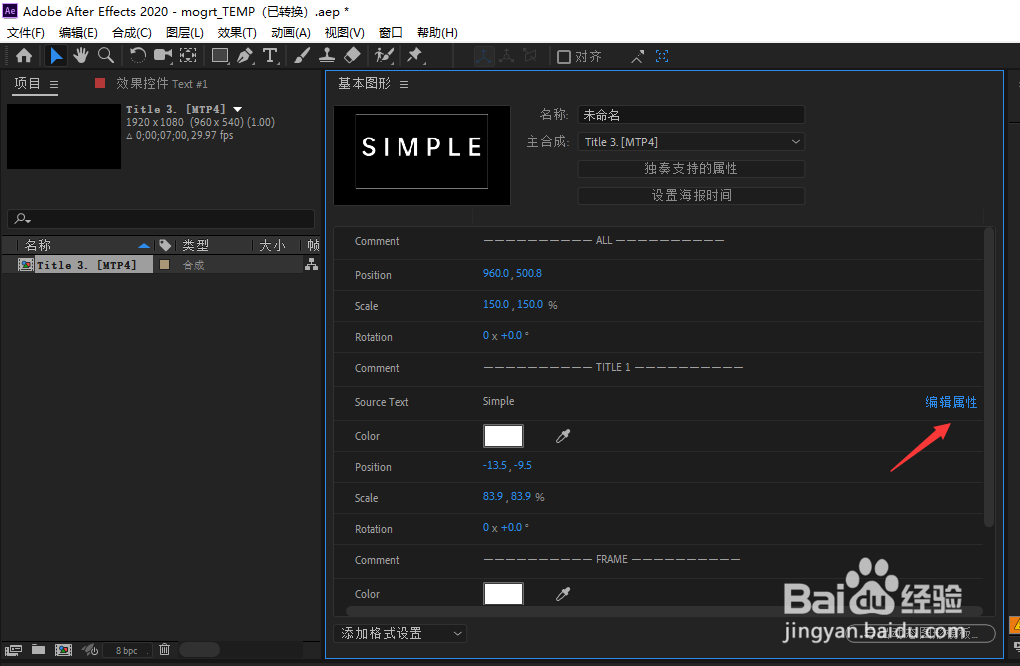Click the 名称 column header in project
The image size is (1020, 666).
(38, 245)
